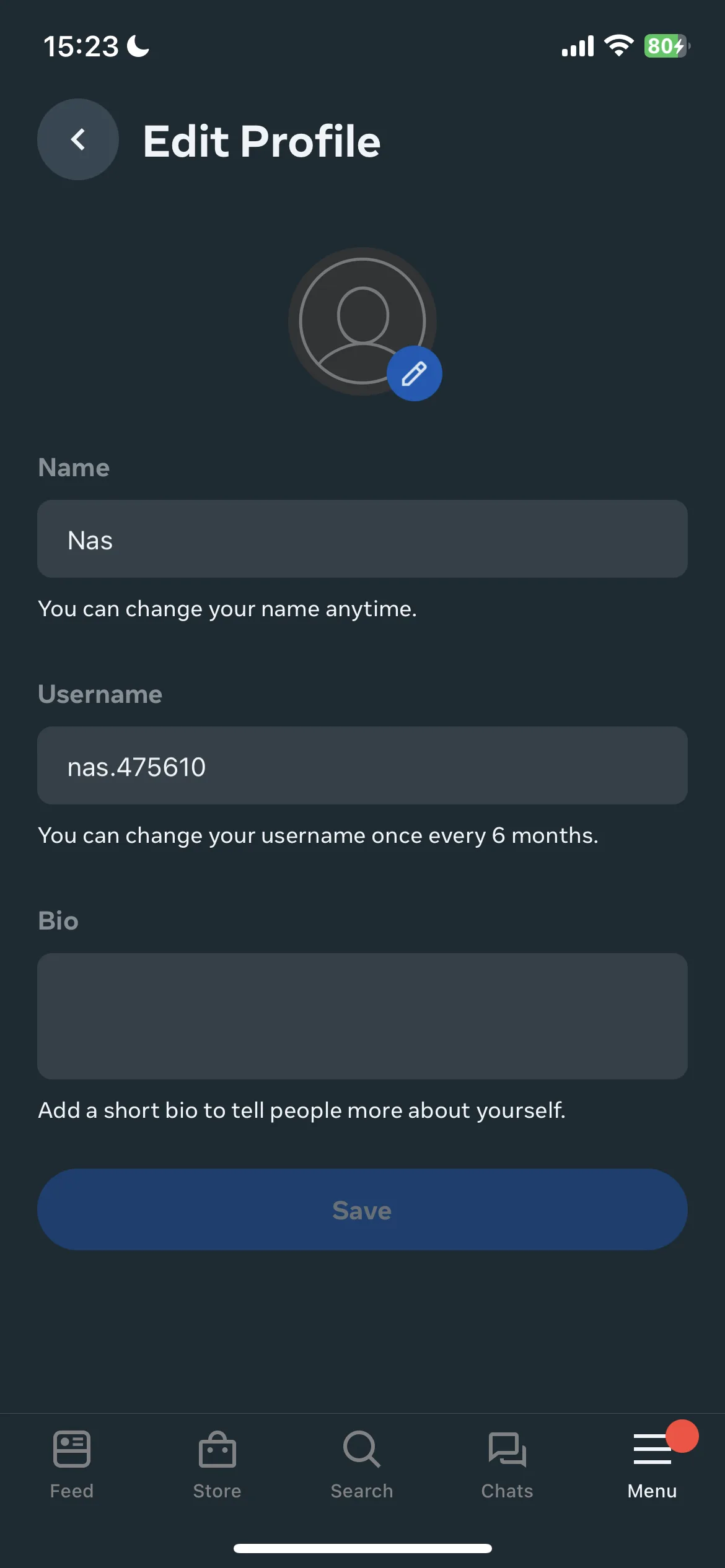The image size is (725, 1568).
Task: Tap the blue pencil edit photo icon
Action: (x=415, y=373)
